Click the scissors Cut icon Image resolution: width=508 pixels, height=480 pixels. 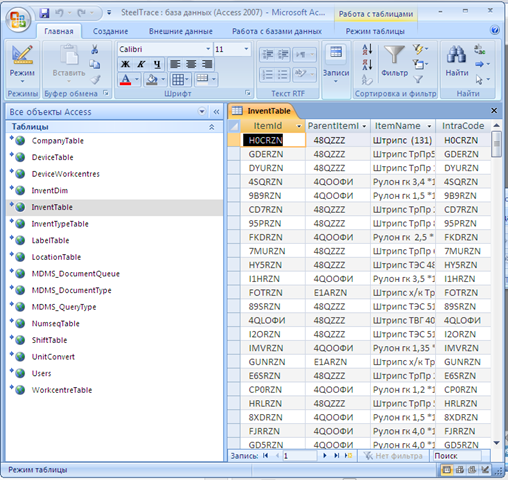tap(95, 49)
